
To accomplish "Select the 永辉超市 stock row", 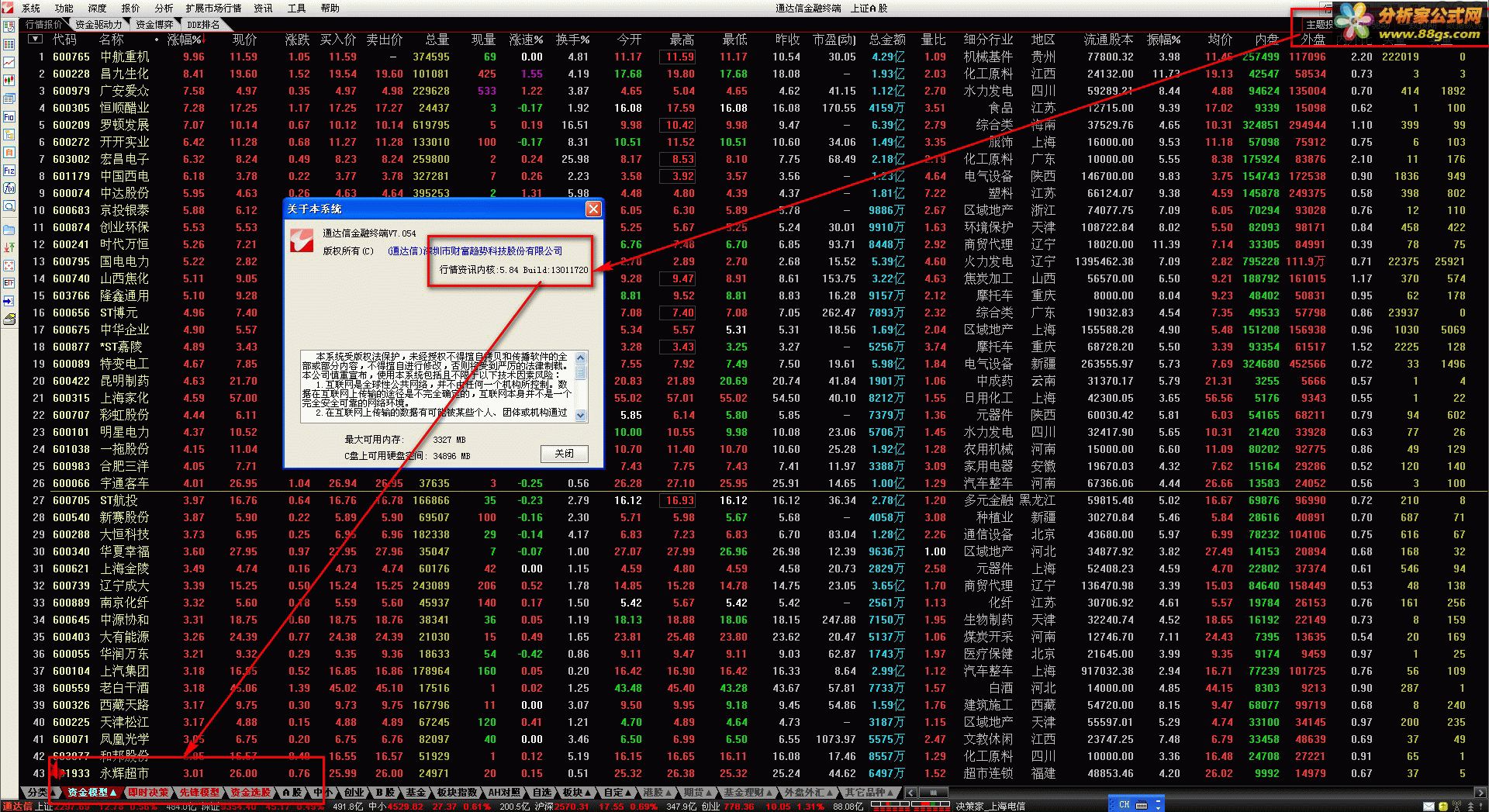I will pos(753,773).
